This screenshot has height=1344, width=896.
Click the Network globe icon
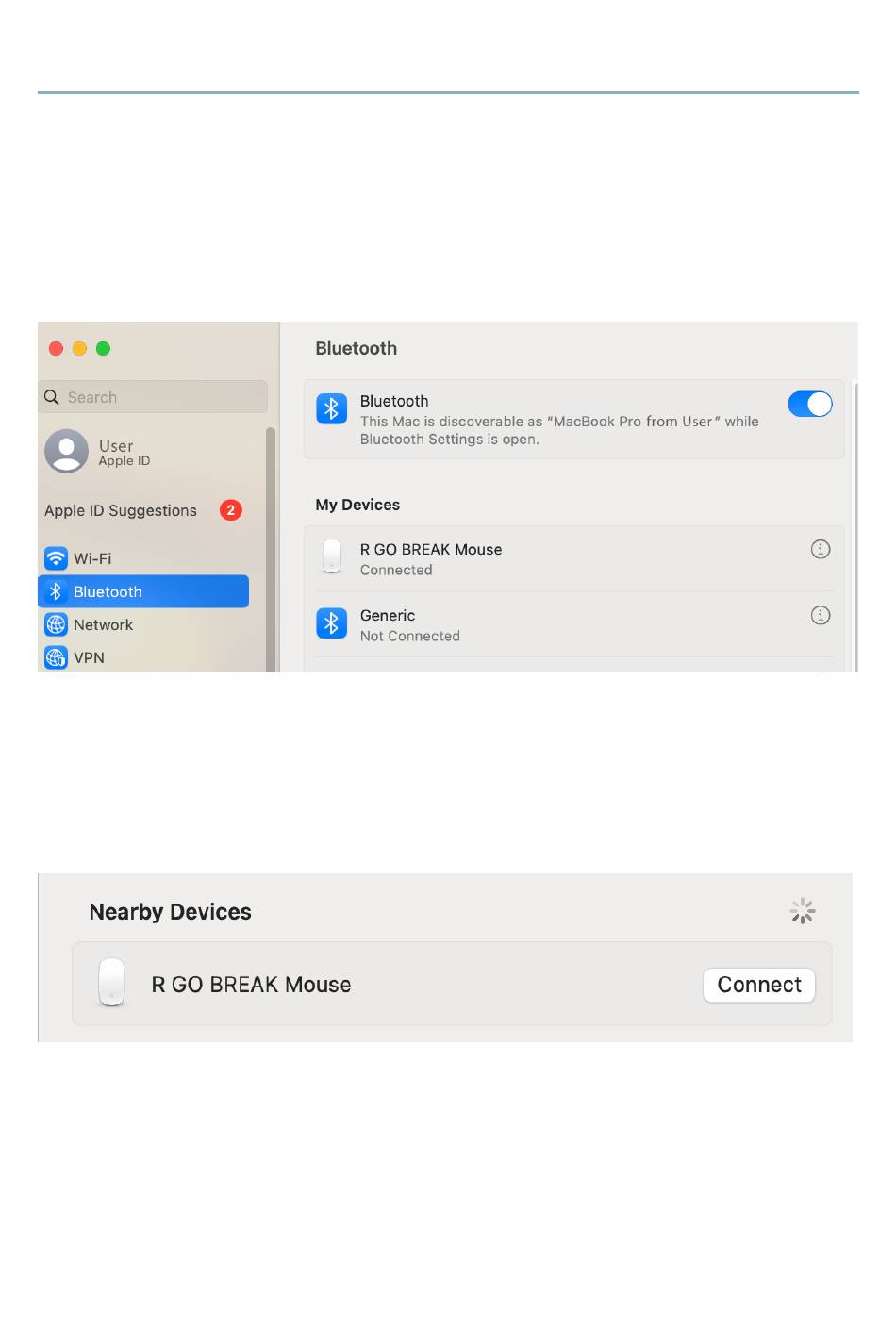(x=56, y=624)
